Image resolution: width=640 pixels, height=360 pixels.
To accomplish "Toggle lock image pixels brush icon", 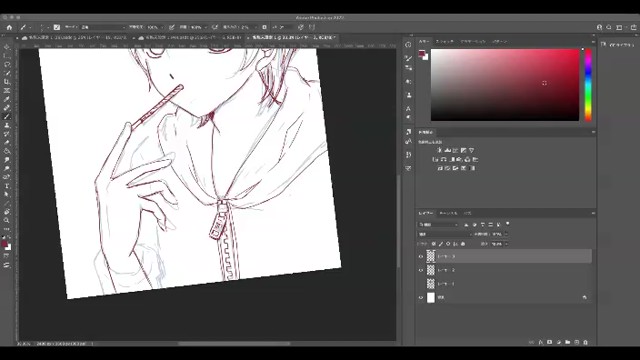I will point(441,244).
